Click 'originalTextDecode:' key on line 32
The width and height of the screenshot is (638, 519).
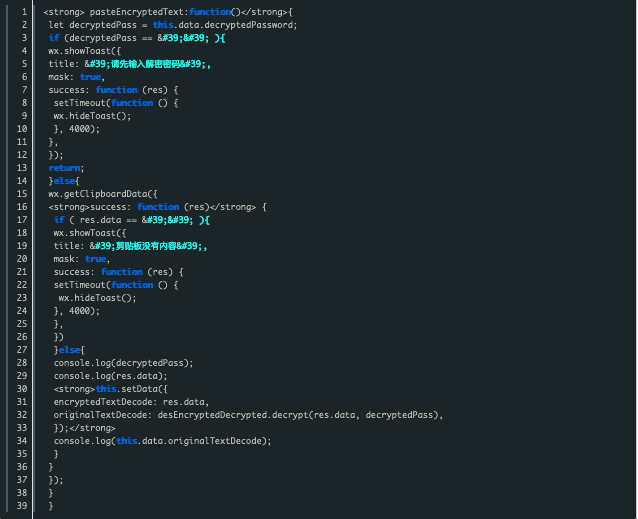point(103,415)
